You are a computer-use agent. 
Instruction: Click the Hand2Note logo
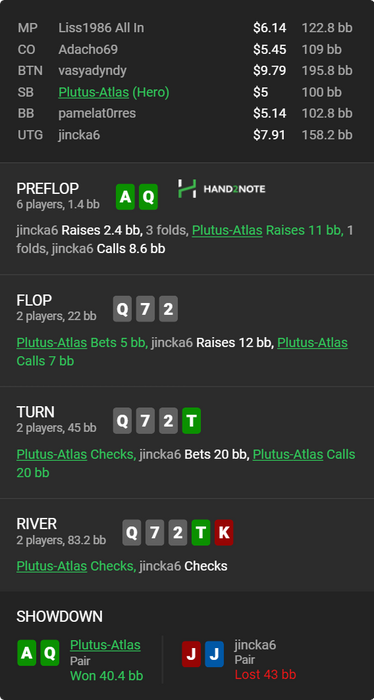[221, 189]
